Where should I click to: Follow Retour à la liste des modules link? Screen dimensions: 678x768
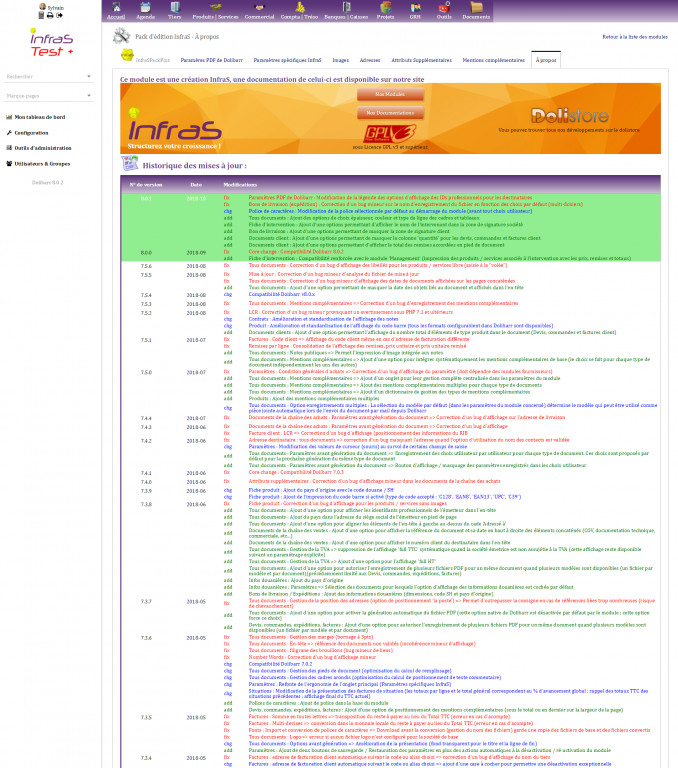pos(634,37)
